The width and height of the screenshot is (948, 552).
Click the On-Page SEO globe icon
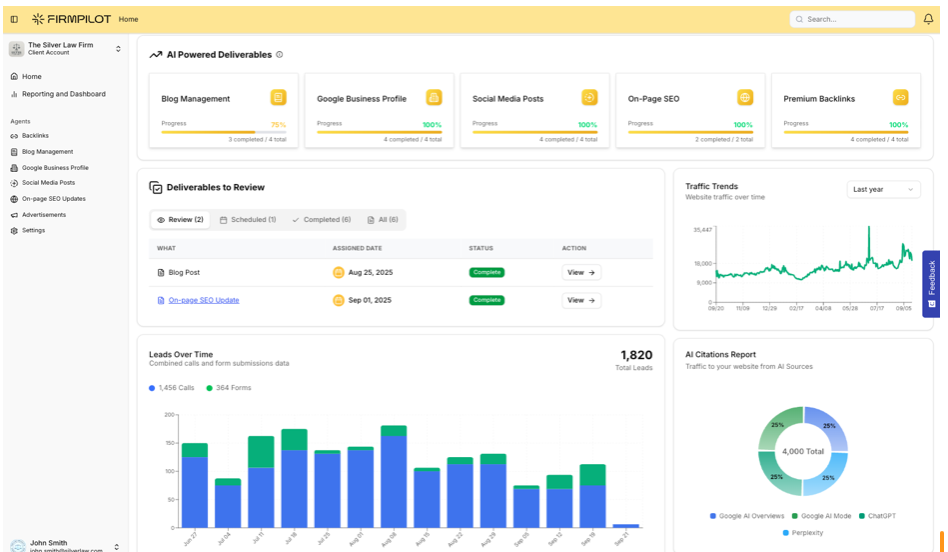pyautogui.click(x=745, y=97)
